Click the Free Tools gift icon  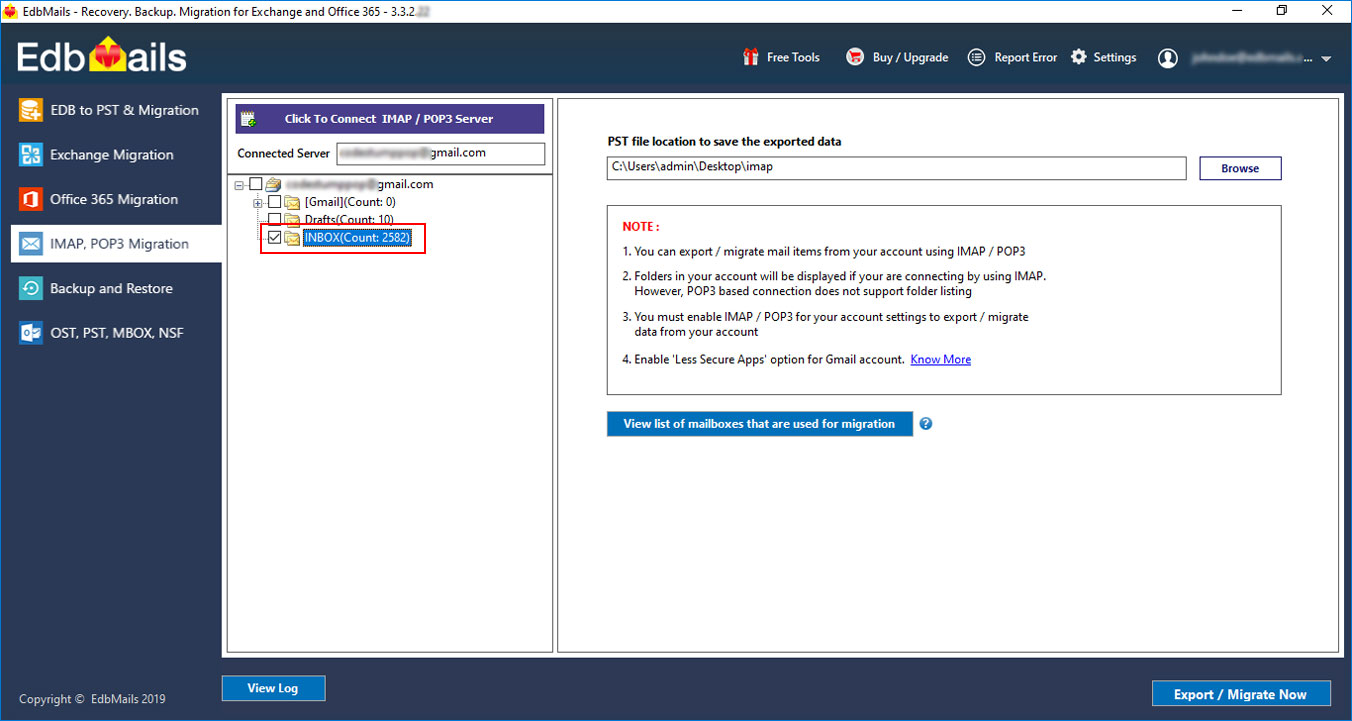(751, 57)
